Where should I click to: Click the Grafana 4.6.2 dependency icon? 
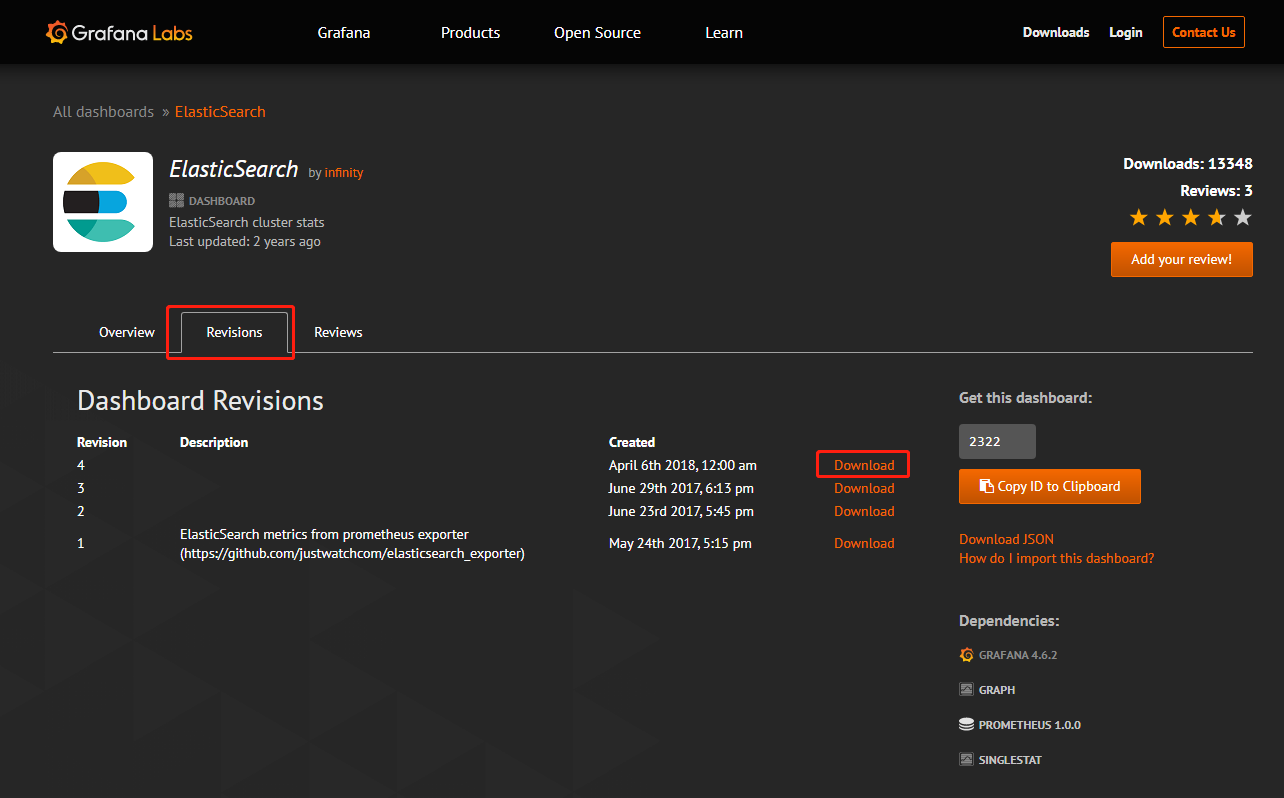[966, 655]
